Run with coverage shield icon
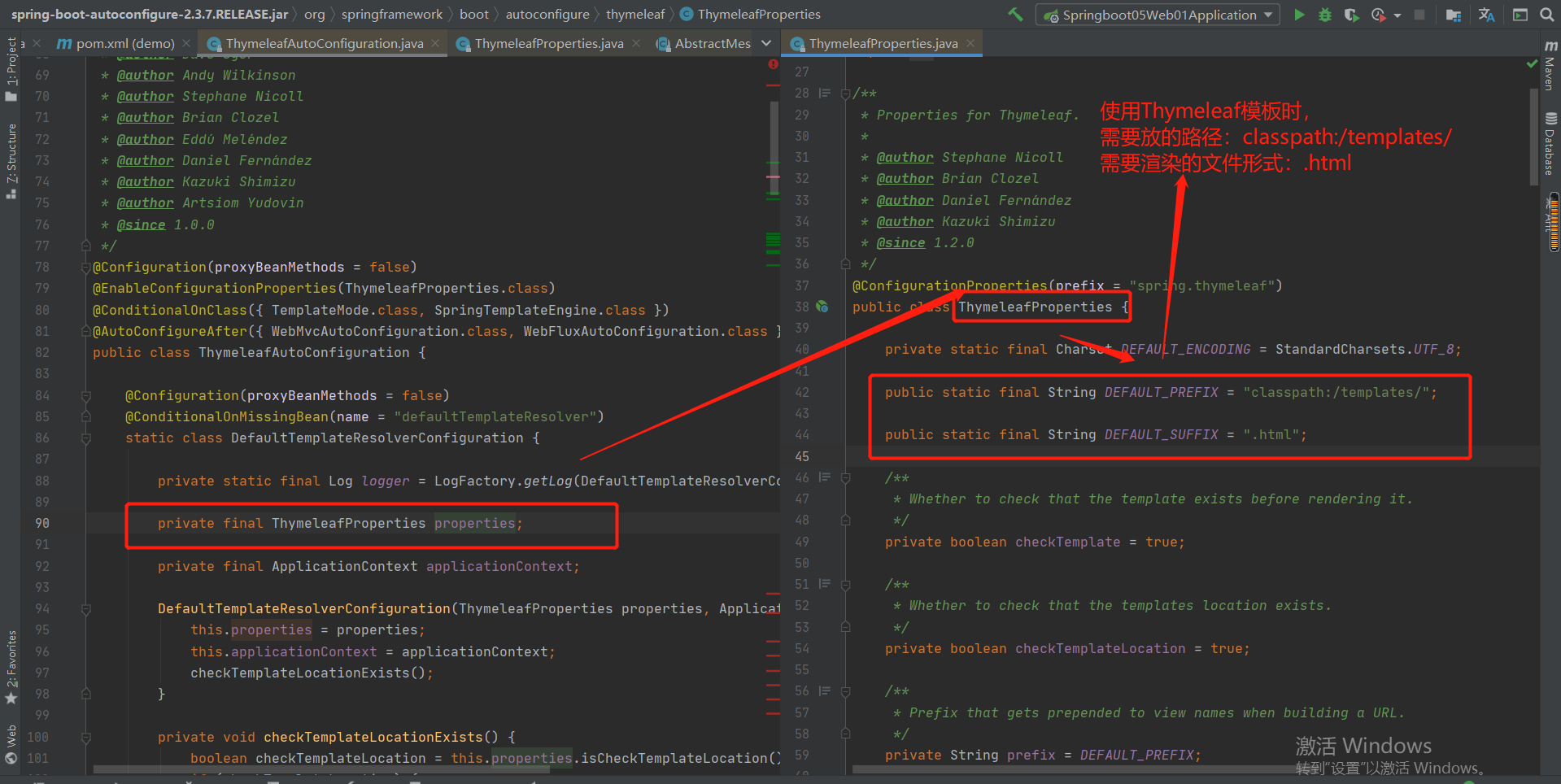The height and width of the screenshot is (784, 1561). pos(1351,15)
